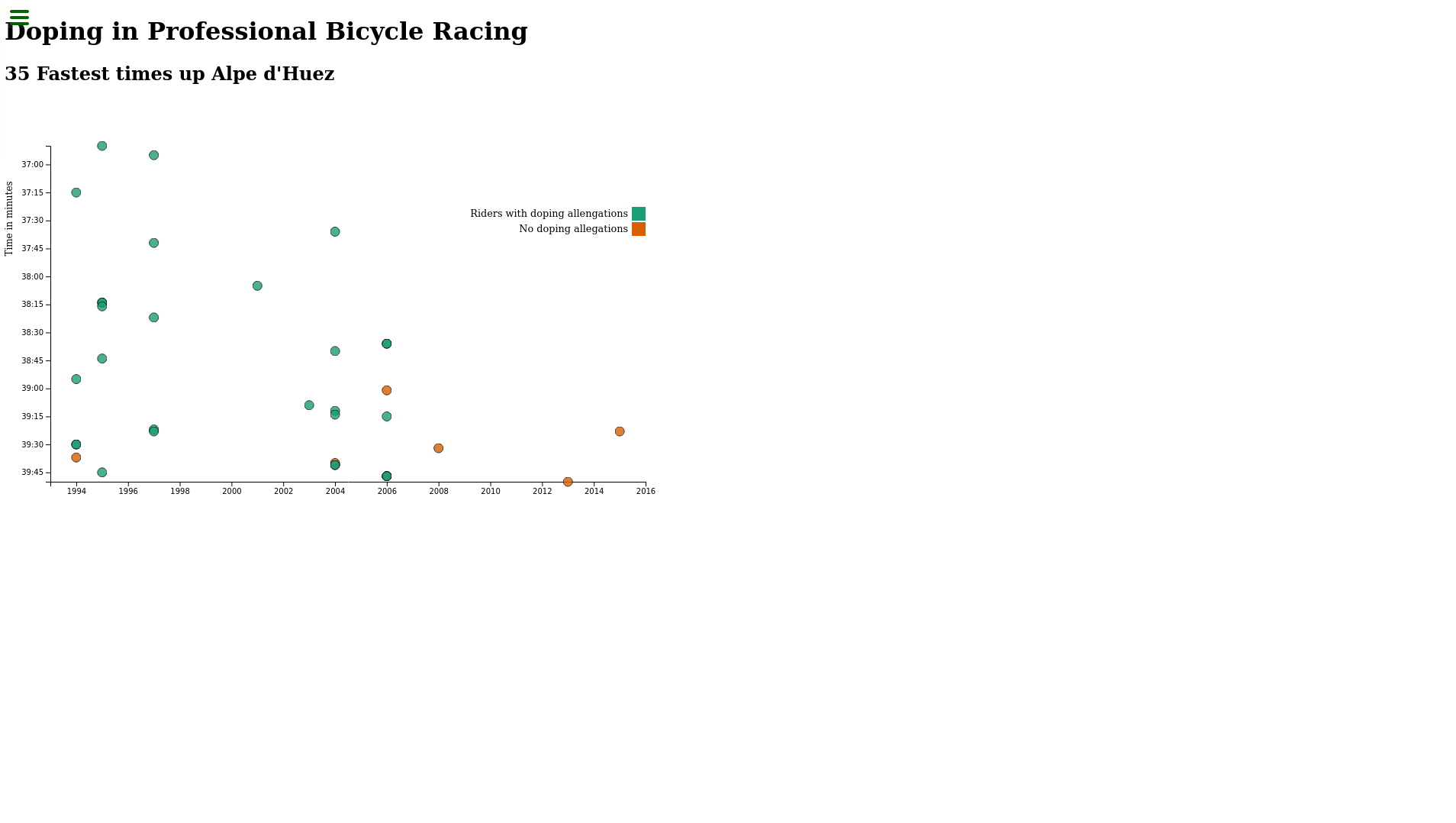Click the 2004 x-axis tick label

coord(336,492)
